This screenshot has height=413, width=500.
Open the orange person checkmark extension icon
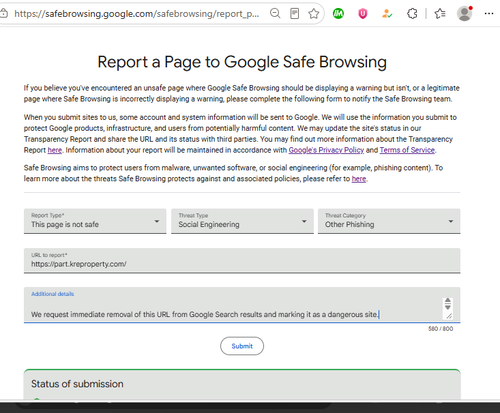click(387, 14)
